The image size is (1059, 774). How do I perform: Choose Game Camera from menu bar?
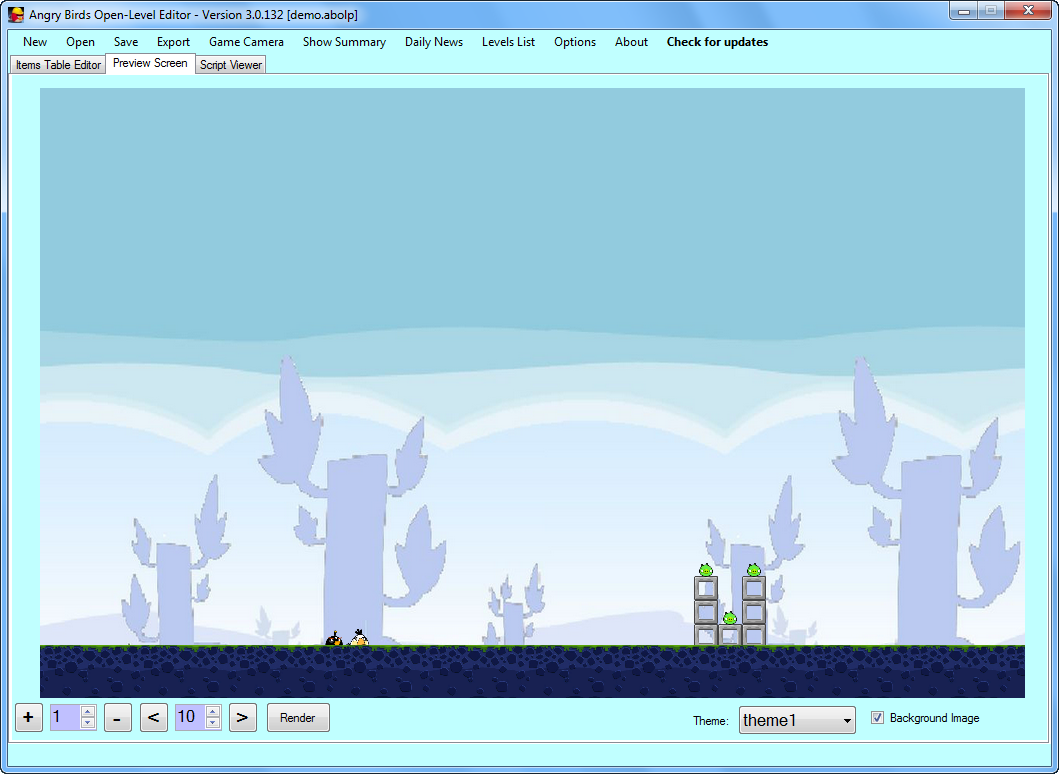point(246,42)
